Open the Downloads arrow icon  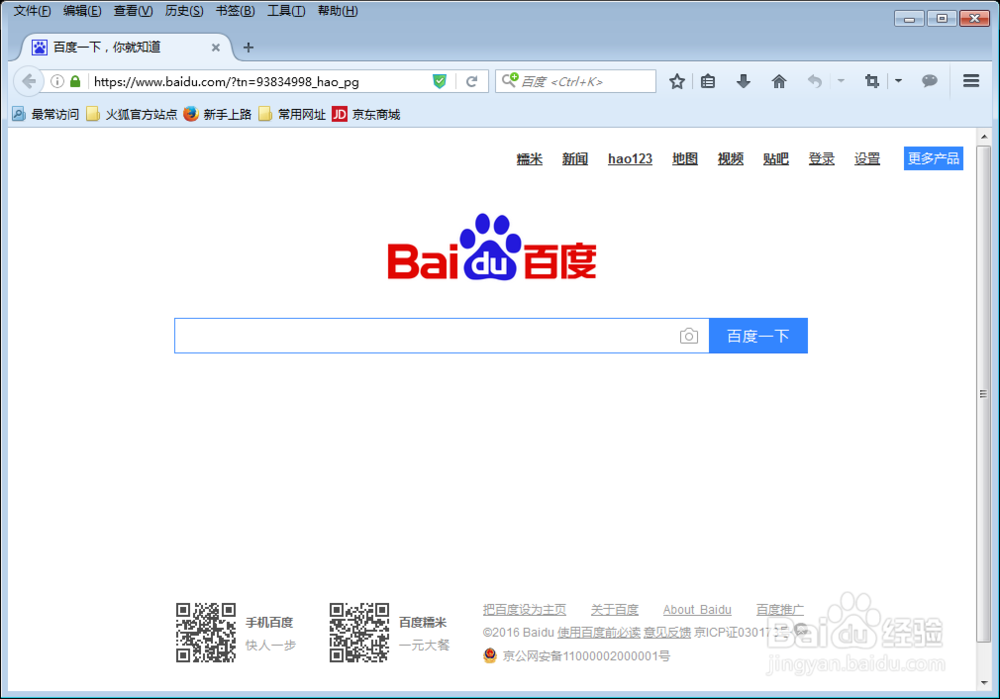(x=743, y=81)
